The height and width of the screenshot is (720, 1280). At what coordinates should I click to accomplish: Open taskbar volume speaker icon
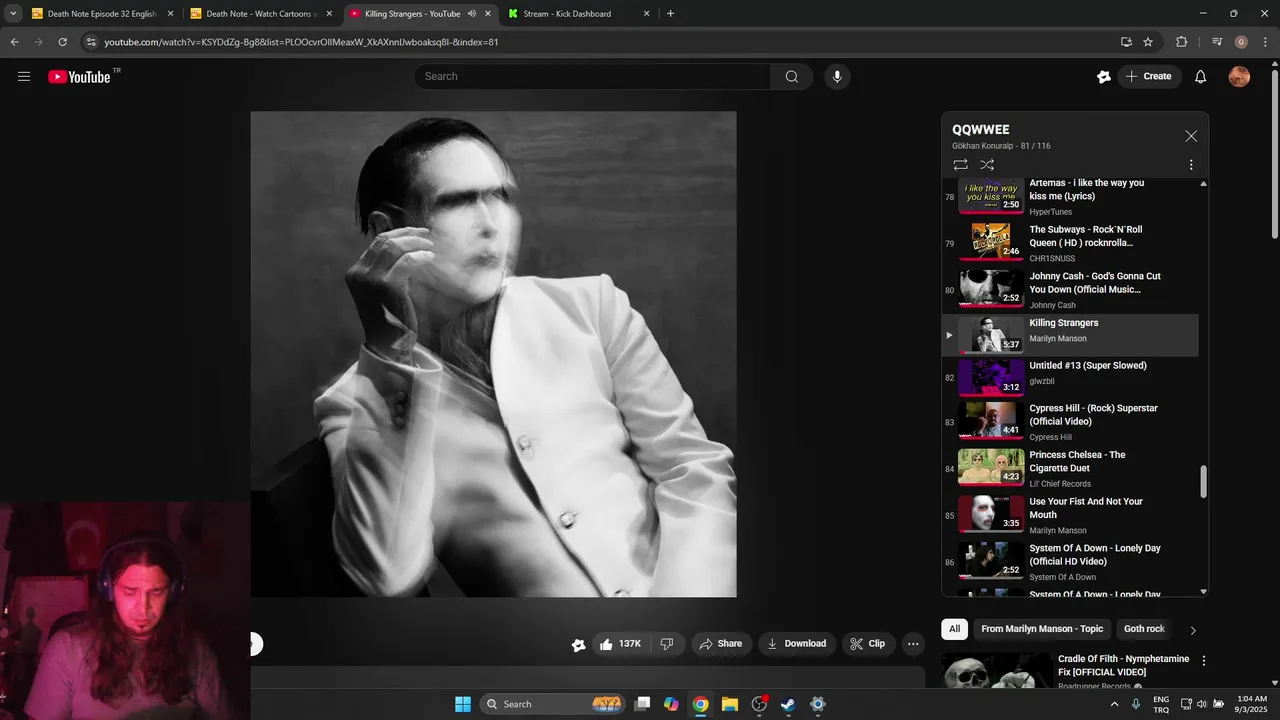tap(1202, 704)
